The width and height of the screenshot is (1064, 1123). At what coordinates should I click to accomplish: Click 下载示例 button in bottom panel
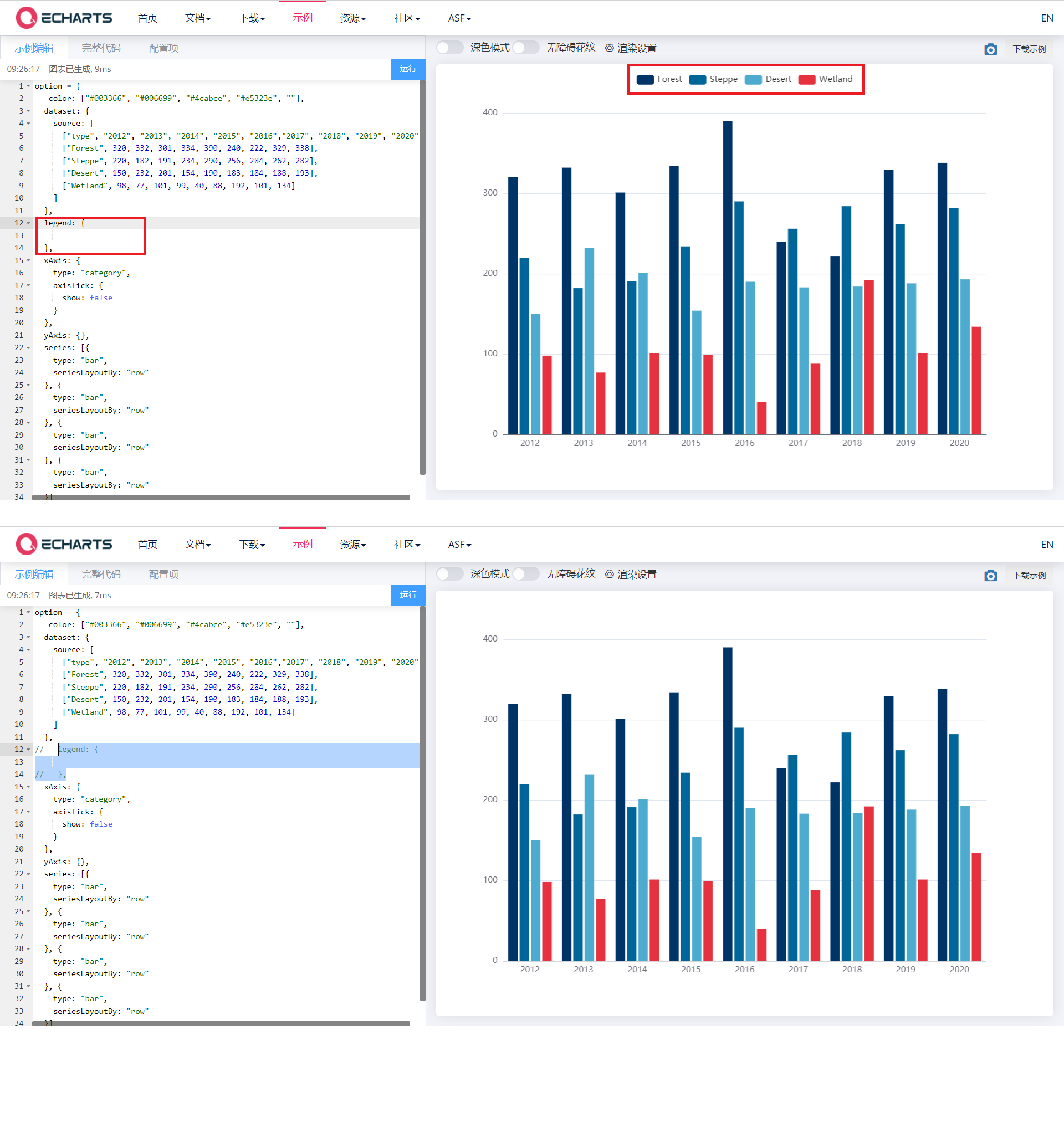pos(1029,576)
